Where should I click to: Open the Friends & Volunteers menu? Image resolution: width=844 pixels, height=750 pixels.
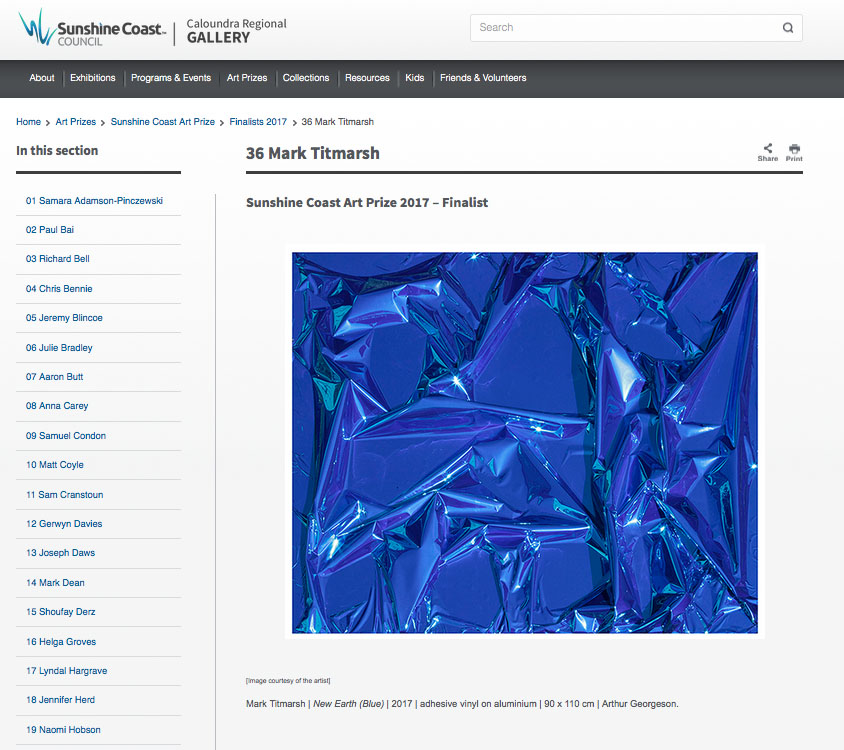(x=483, y=78)
